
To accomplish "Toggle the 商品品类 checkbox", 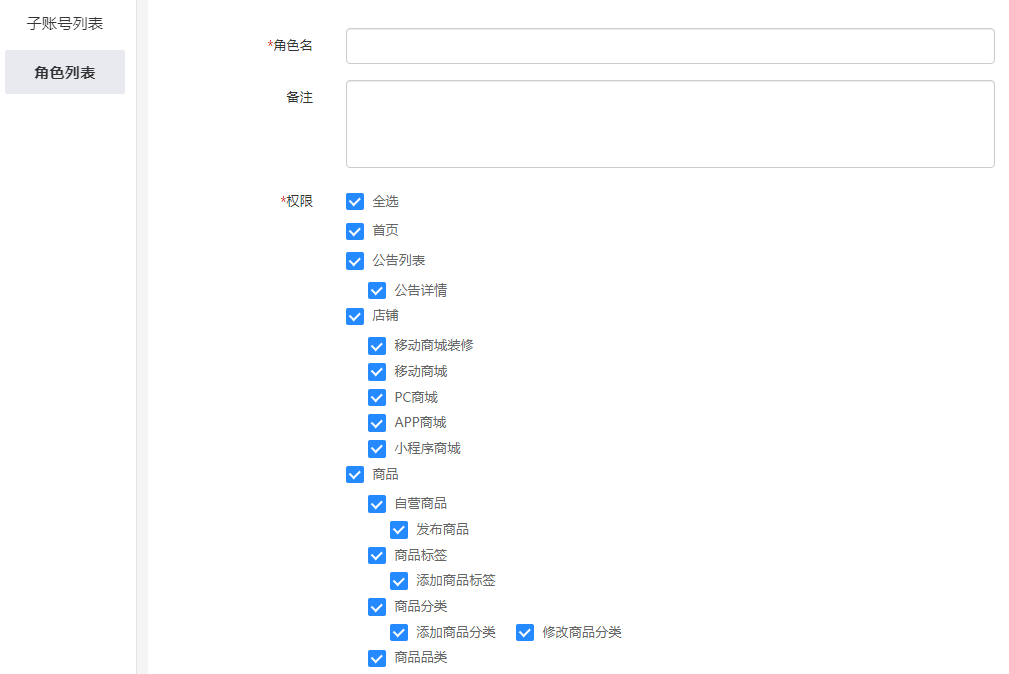I will pos(377,658).
